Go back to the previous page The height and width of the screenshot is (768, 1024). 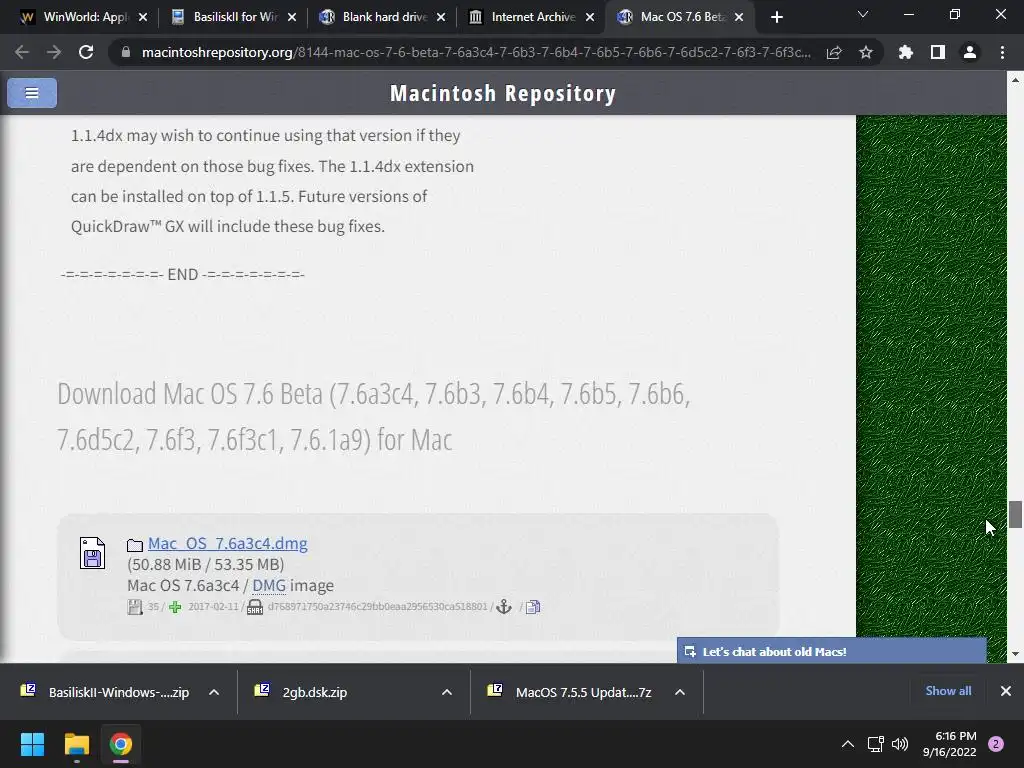[x=22, y=52]
